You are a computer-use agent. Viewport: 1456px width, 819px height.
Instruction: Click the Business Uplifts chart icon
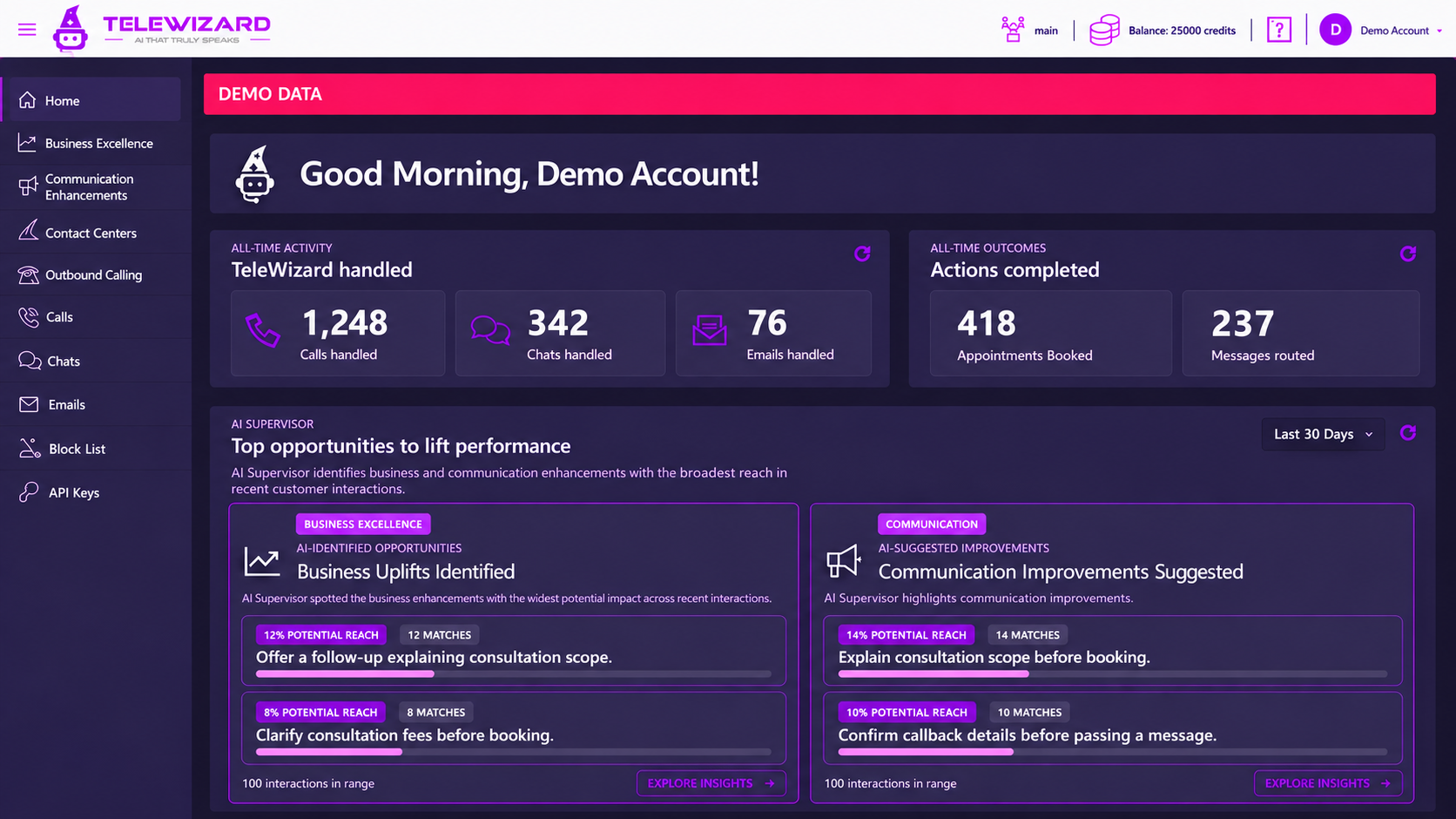261,561
